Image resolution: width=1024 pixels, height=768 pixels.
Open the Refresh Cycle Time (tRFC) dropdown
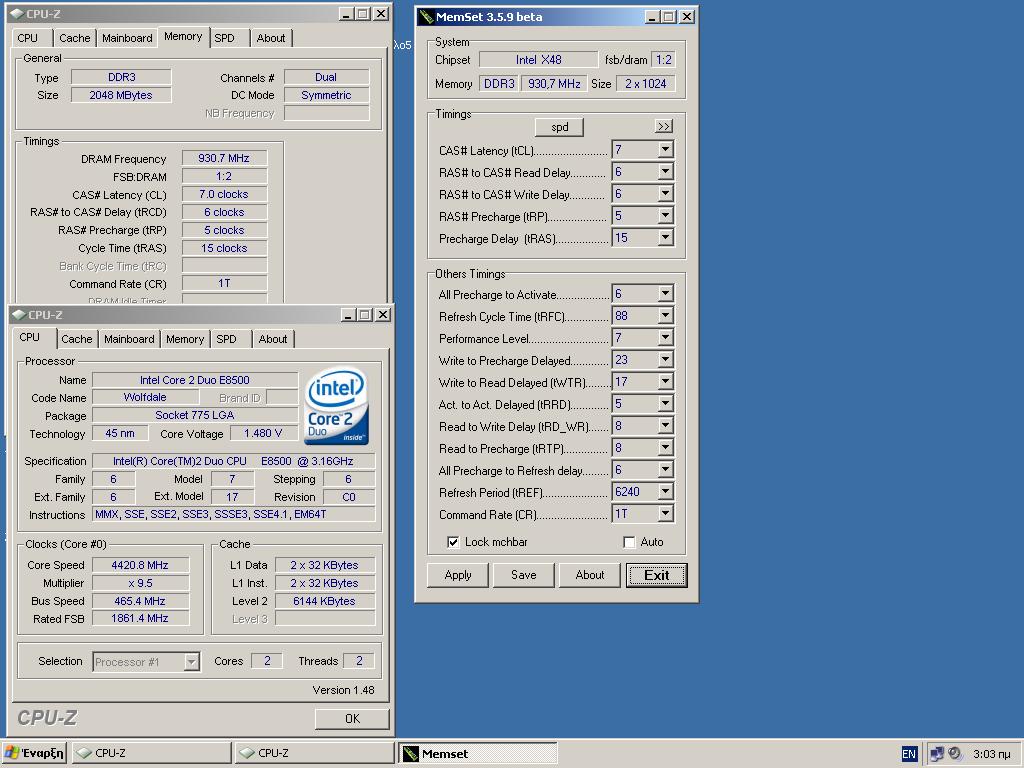tap(665, 316)
